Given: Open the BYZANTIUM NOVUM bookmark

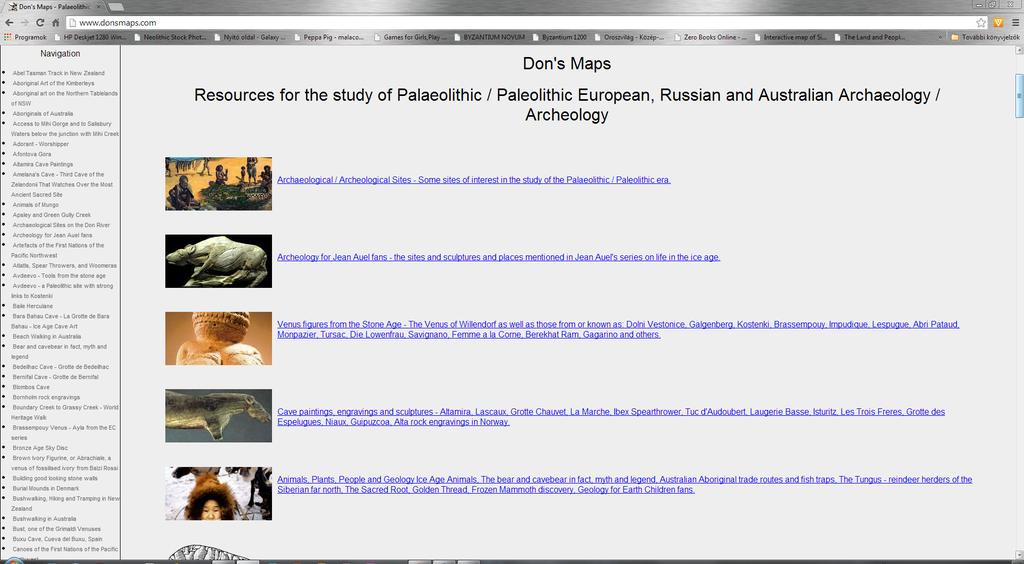Looking at the screenshot, I should (489, 37).
